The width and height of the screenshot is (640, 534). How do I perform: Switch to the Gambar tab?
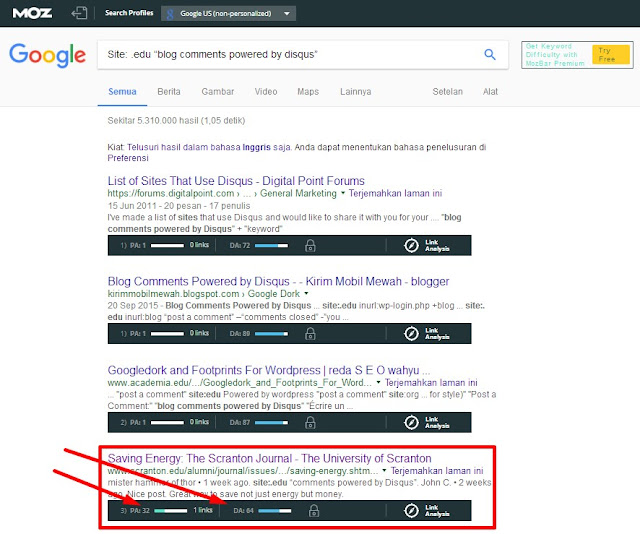(218, 91)
